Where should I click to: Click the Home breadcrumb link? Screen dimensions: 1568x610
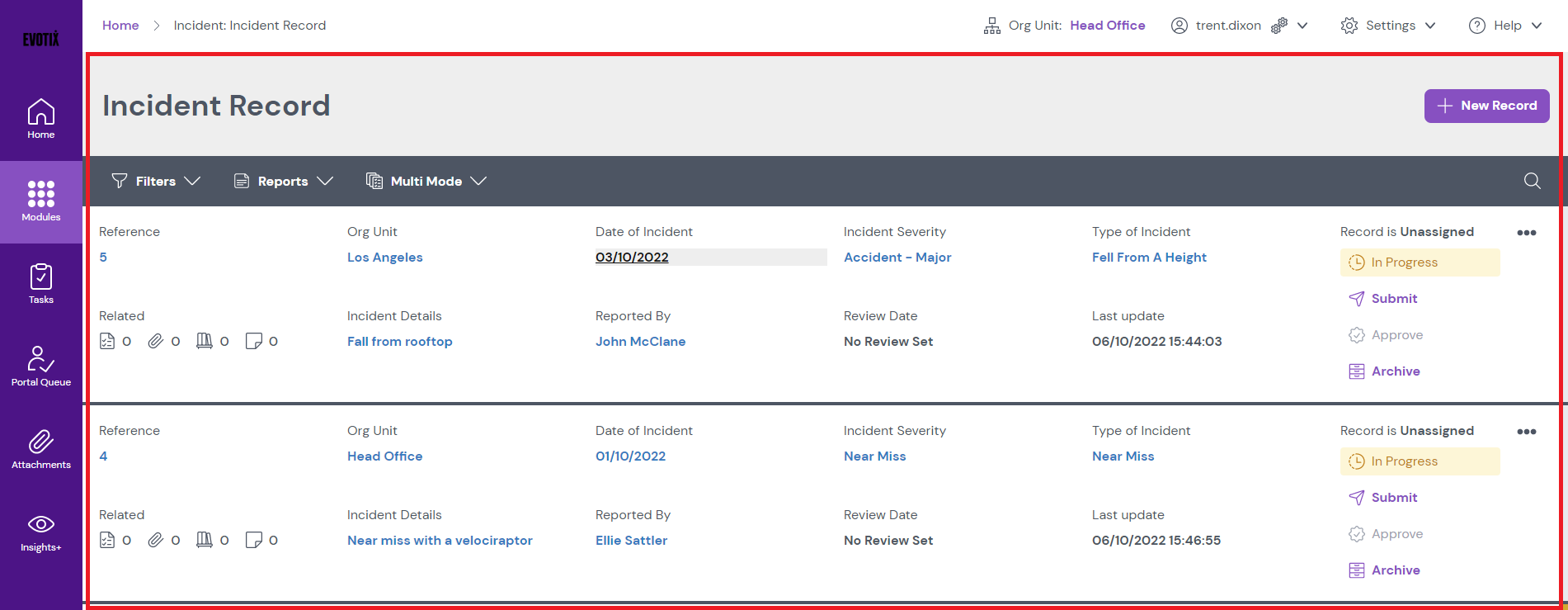120,26
